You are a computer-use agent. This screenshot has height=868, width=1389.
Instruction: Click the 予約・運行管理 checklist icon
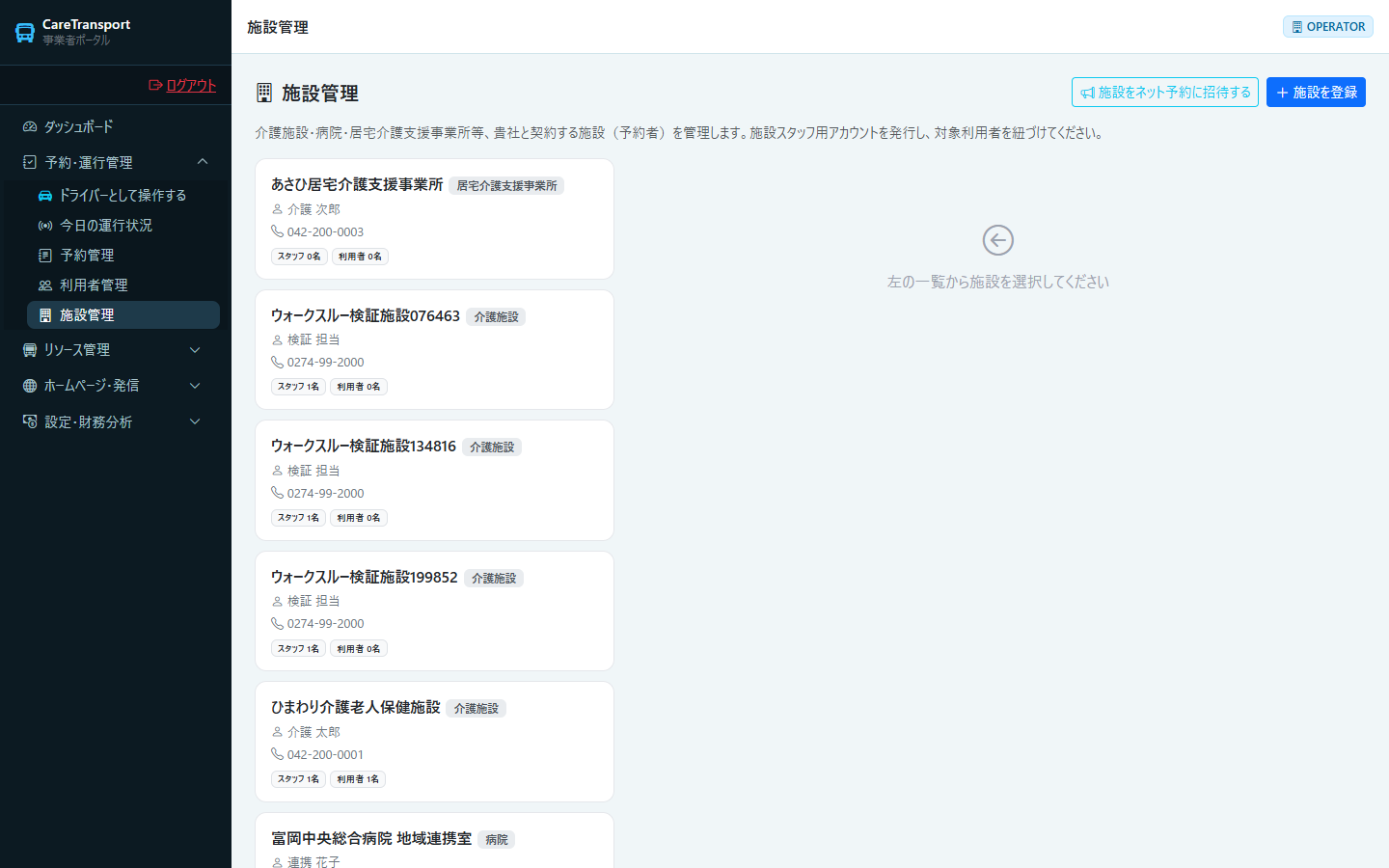click(30, 162)
